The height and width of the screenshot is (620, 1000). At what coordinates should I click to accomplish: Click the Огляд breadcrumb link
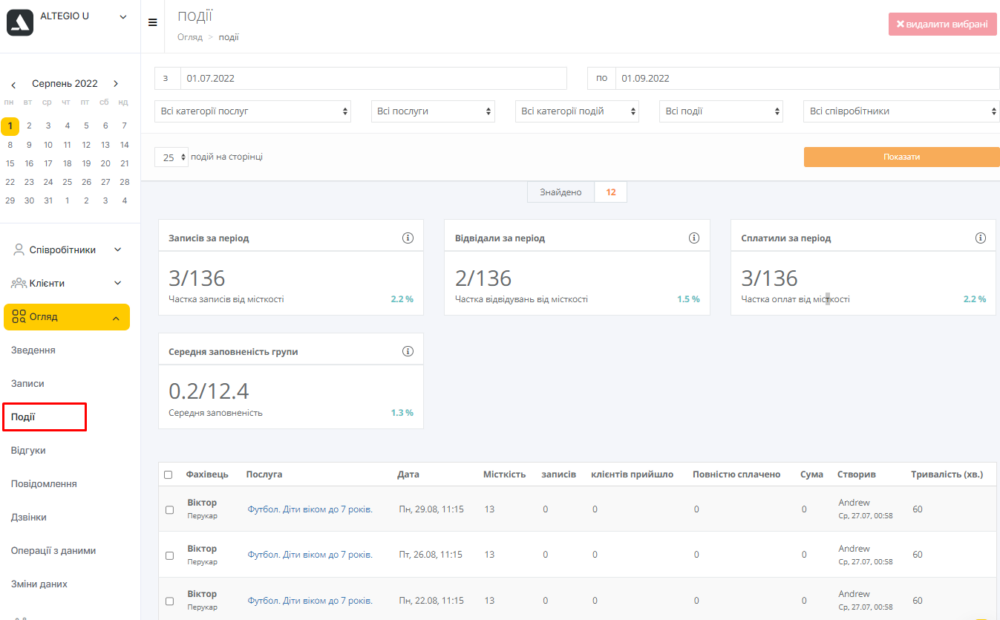[x=190, y=37]
